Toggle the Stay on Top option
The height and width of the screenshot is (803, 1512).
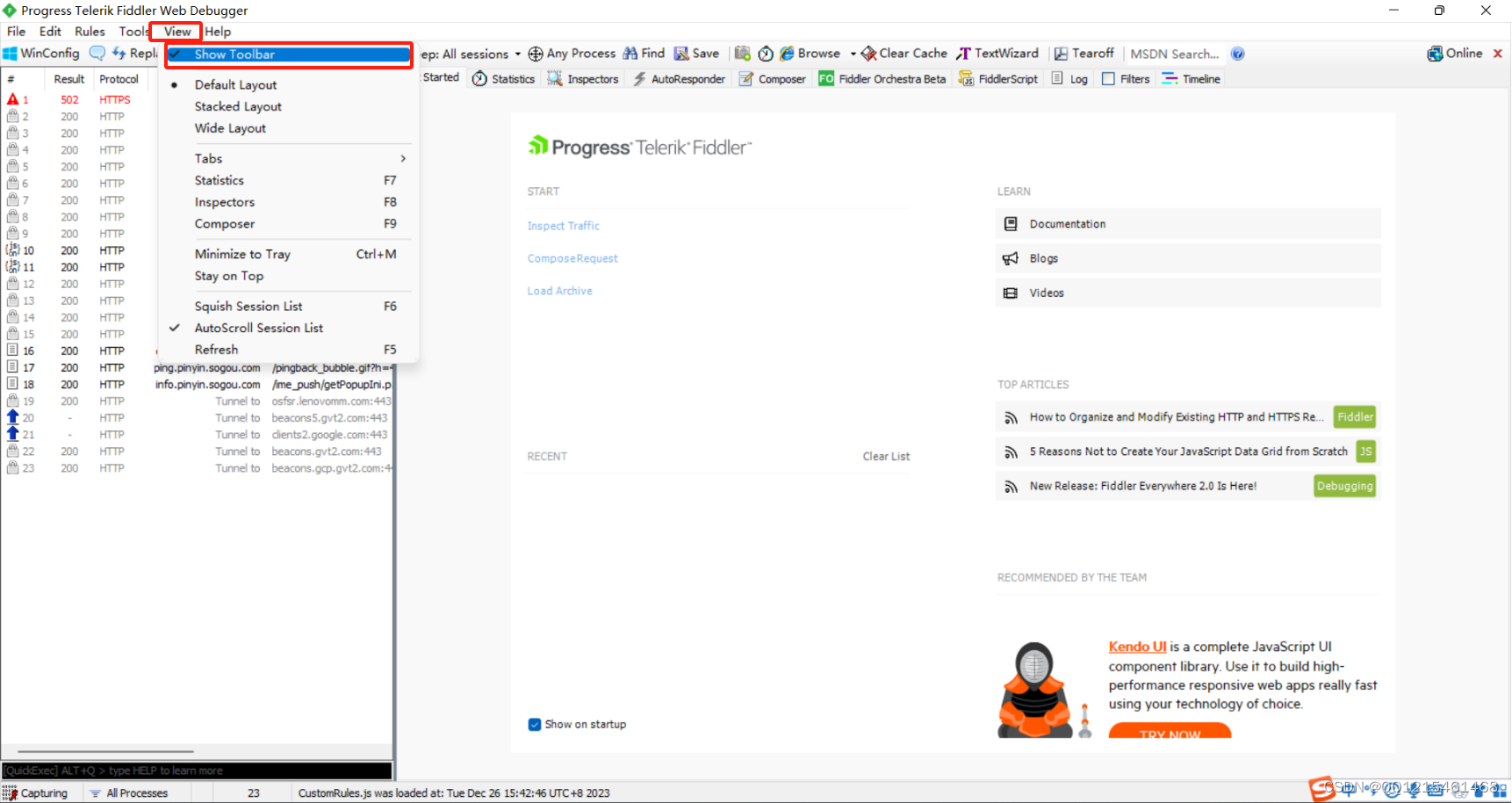289,276
